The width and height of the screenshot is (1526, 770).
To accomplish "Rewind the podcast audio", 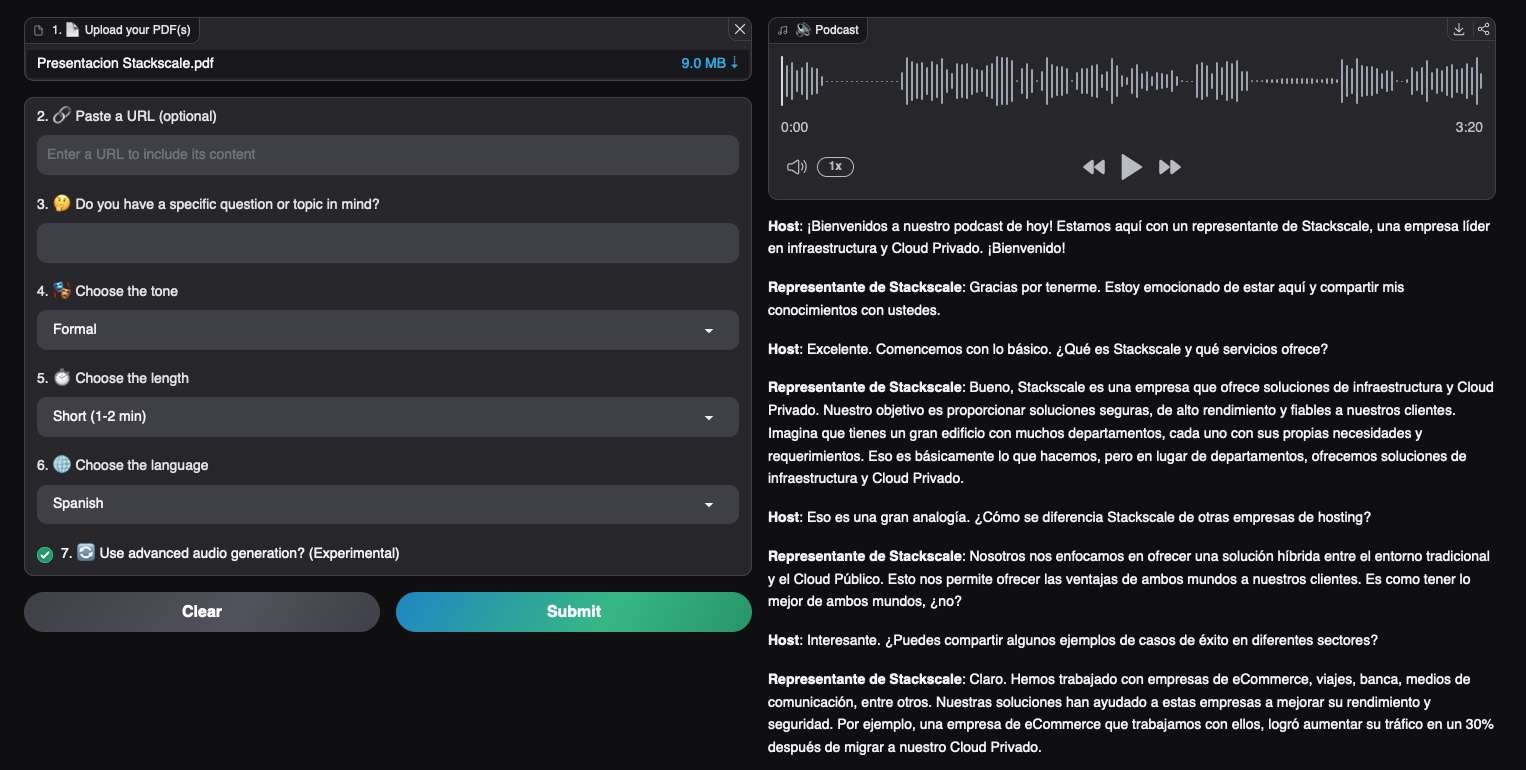I will [x=1093, y=167].
